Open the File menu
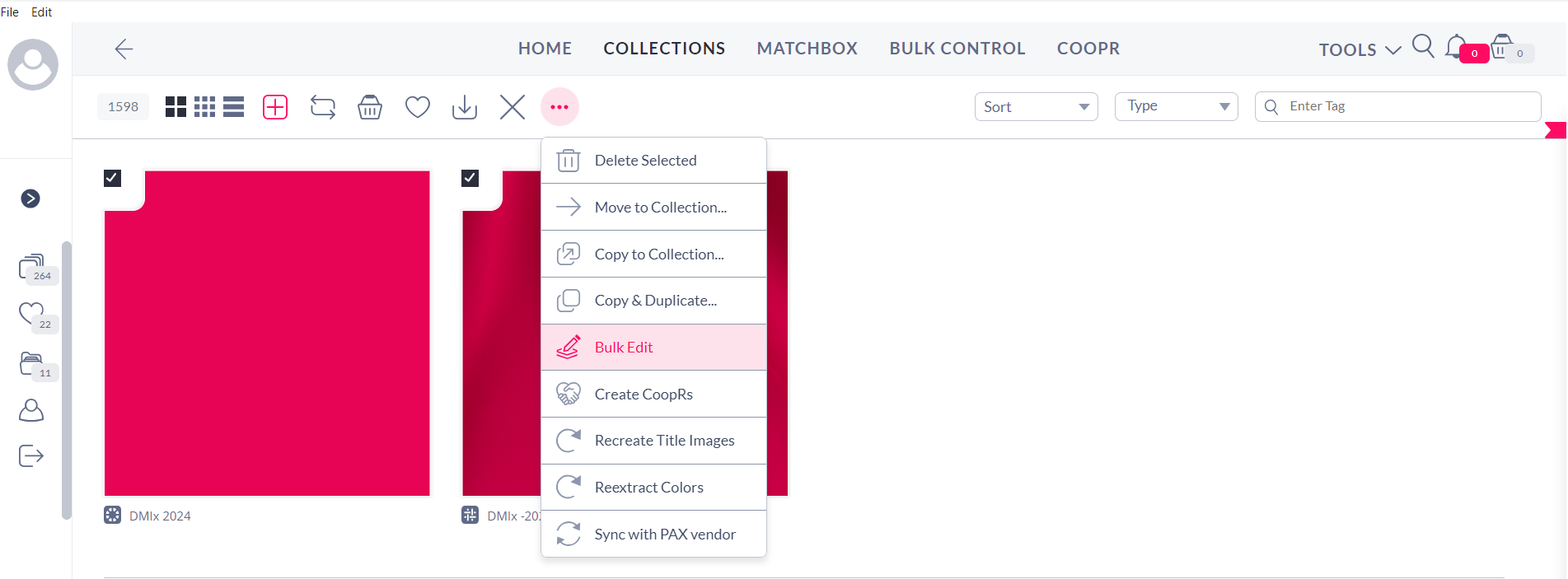1568x579 pixels. coord(10,12)
